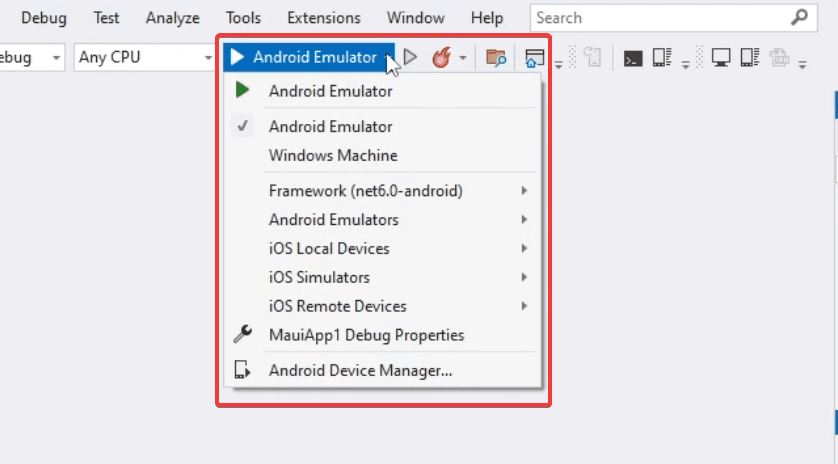Screen dimensions: 838x464
Task: Click the Find in Files folder icon
Action: (x=495, y=58)
